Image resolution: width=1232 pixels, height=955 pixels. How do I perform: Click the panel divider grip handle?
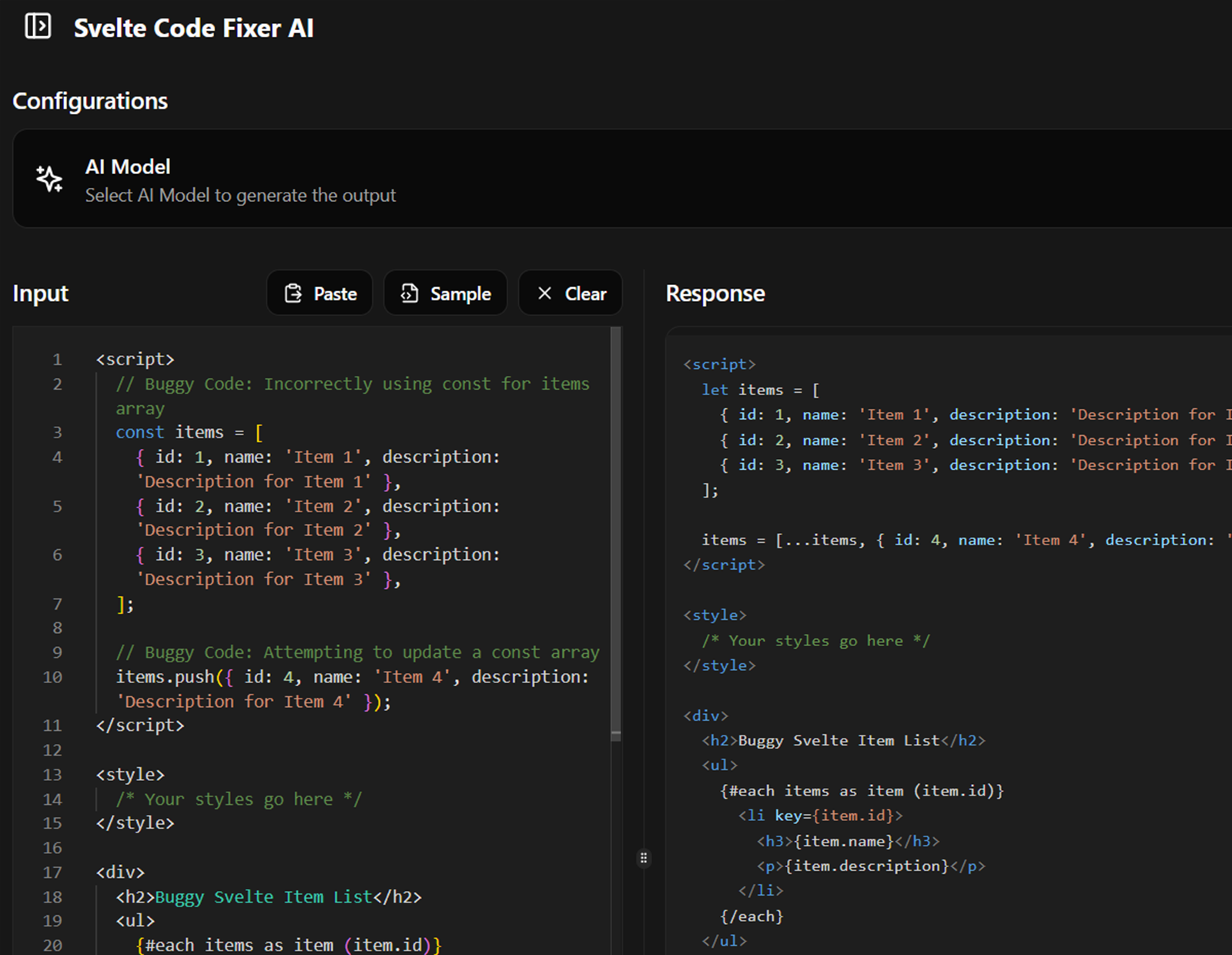click(x=644, y=858)
